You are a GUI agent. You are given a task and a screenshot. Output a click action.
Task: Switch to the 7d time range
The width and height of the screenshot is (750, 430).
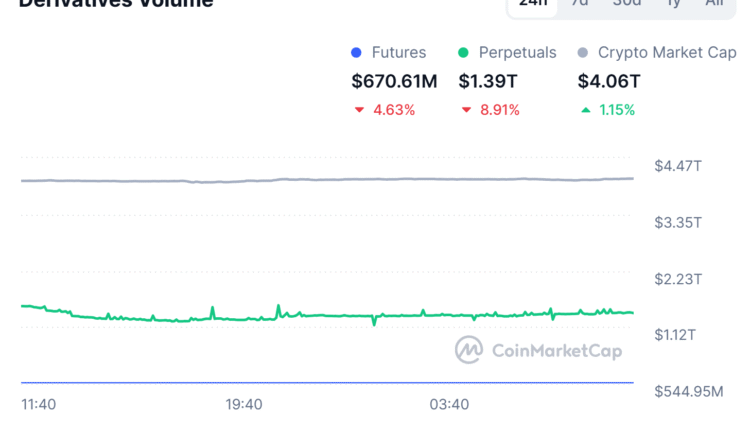580,3
